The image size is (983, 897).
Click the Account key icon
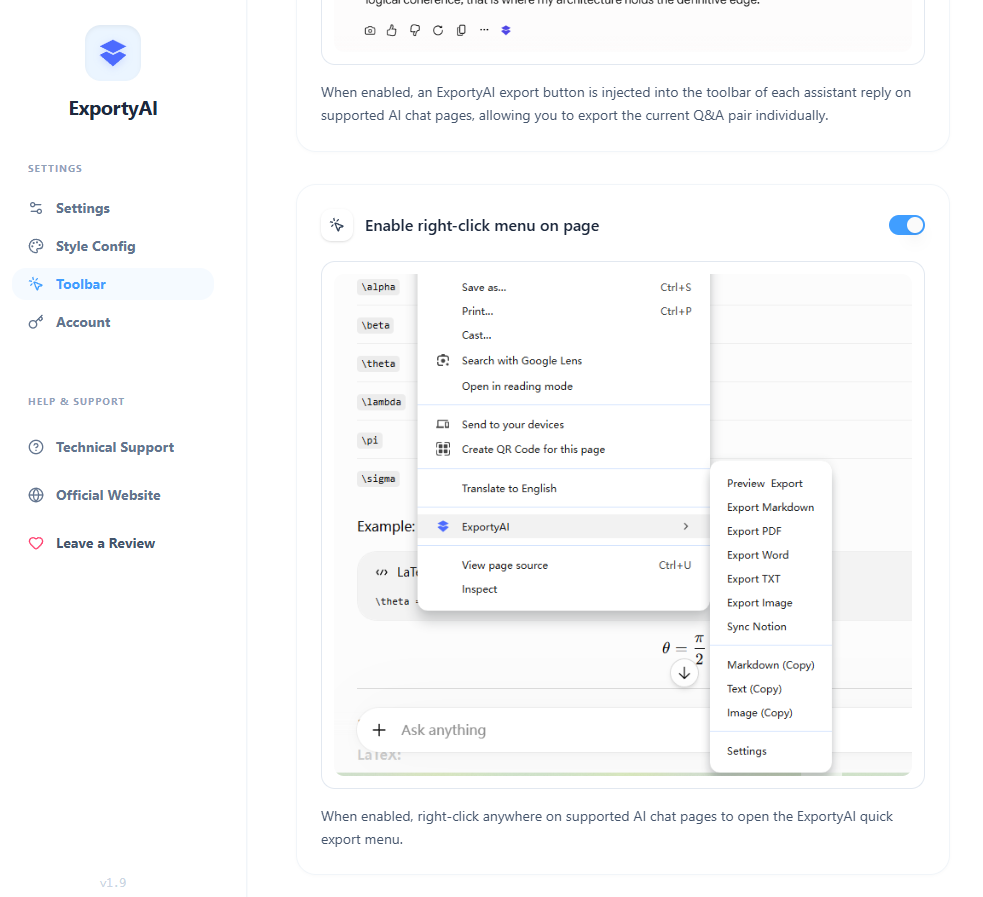coord(36,322)
